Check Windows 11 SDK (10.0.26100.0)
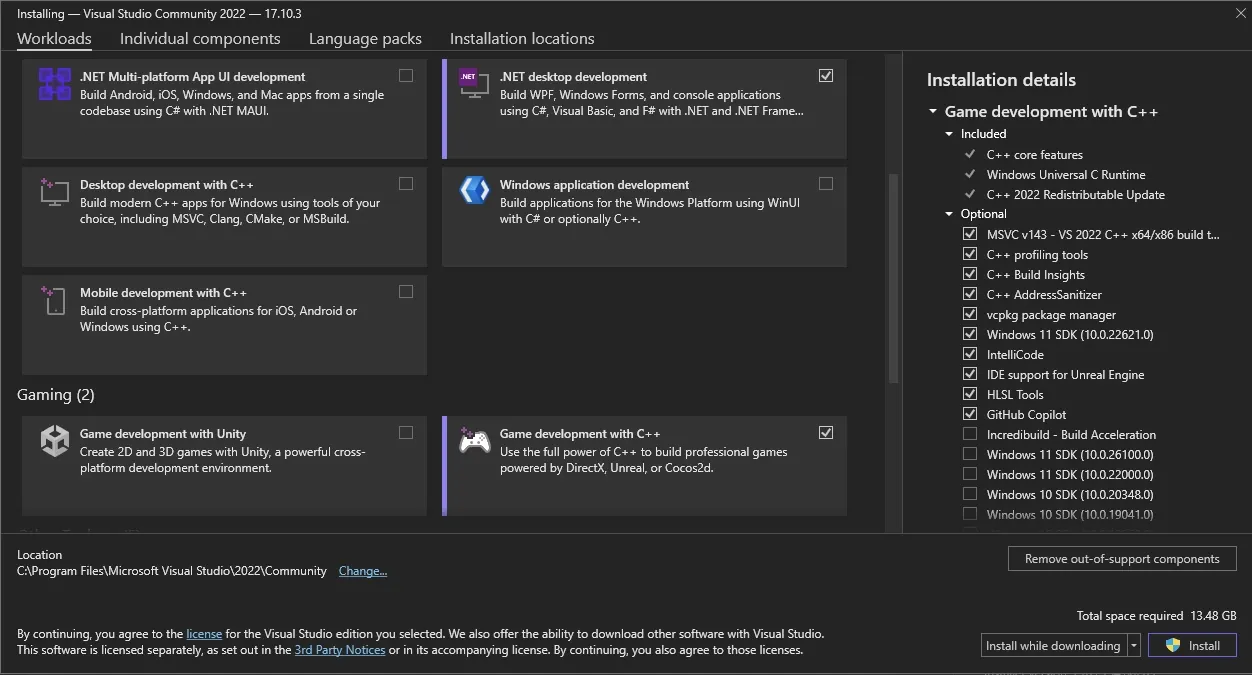Screen dimensions: 1252x675 tap(969, 454)
